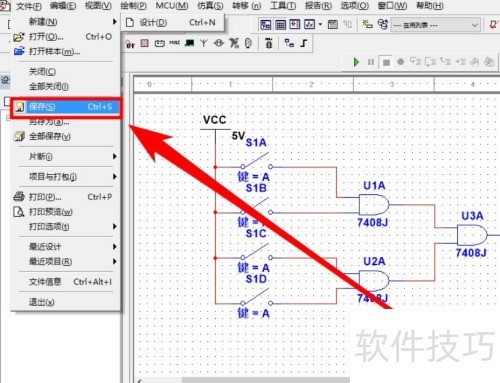Place an NI component icon

click(x=234, y=43)
